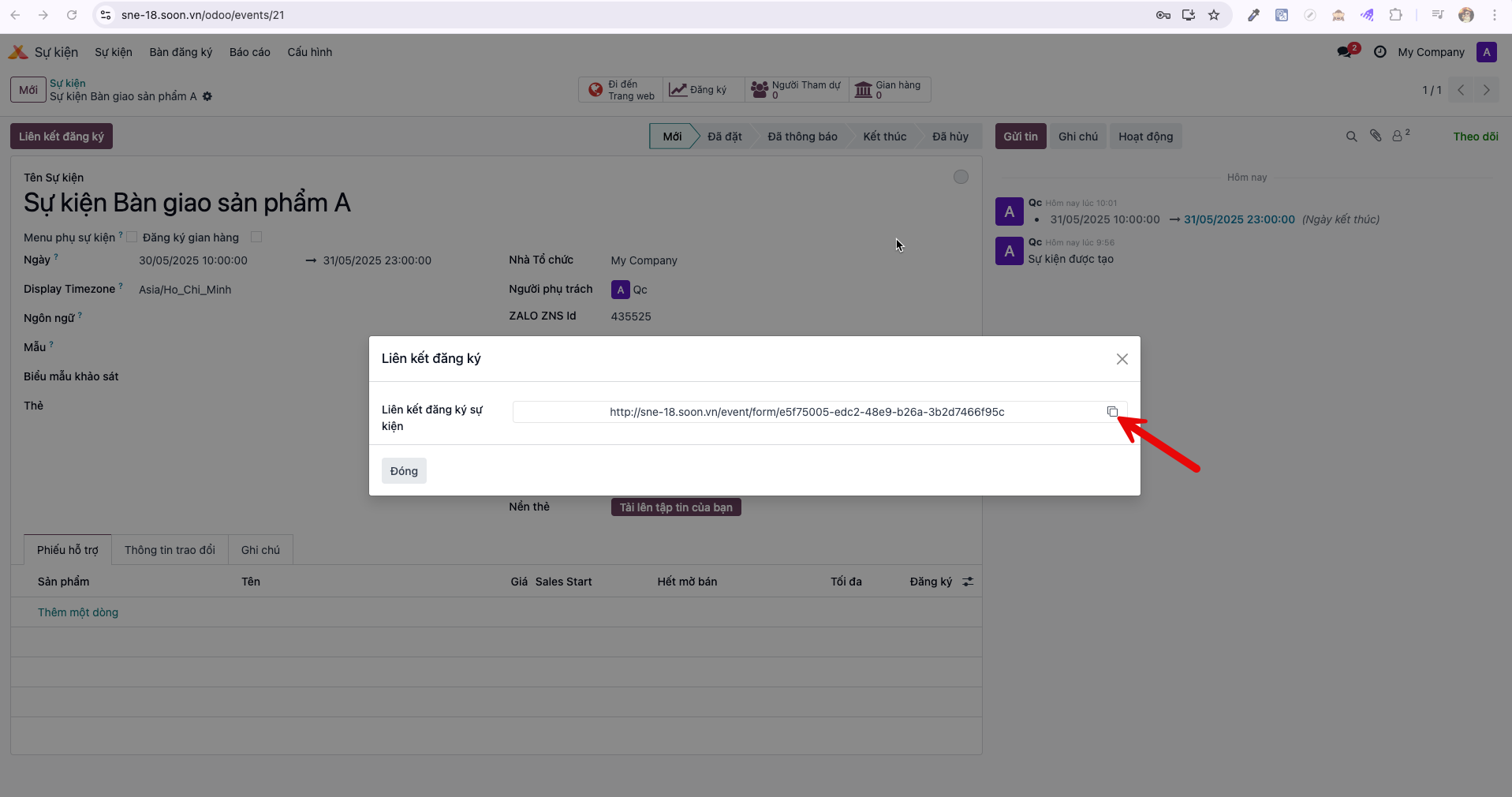Copy the event registration link
This screenshot has width=1512, height=797.
click(1112, 412)
